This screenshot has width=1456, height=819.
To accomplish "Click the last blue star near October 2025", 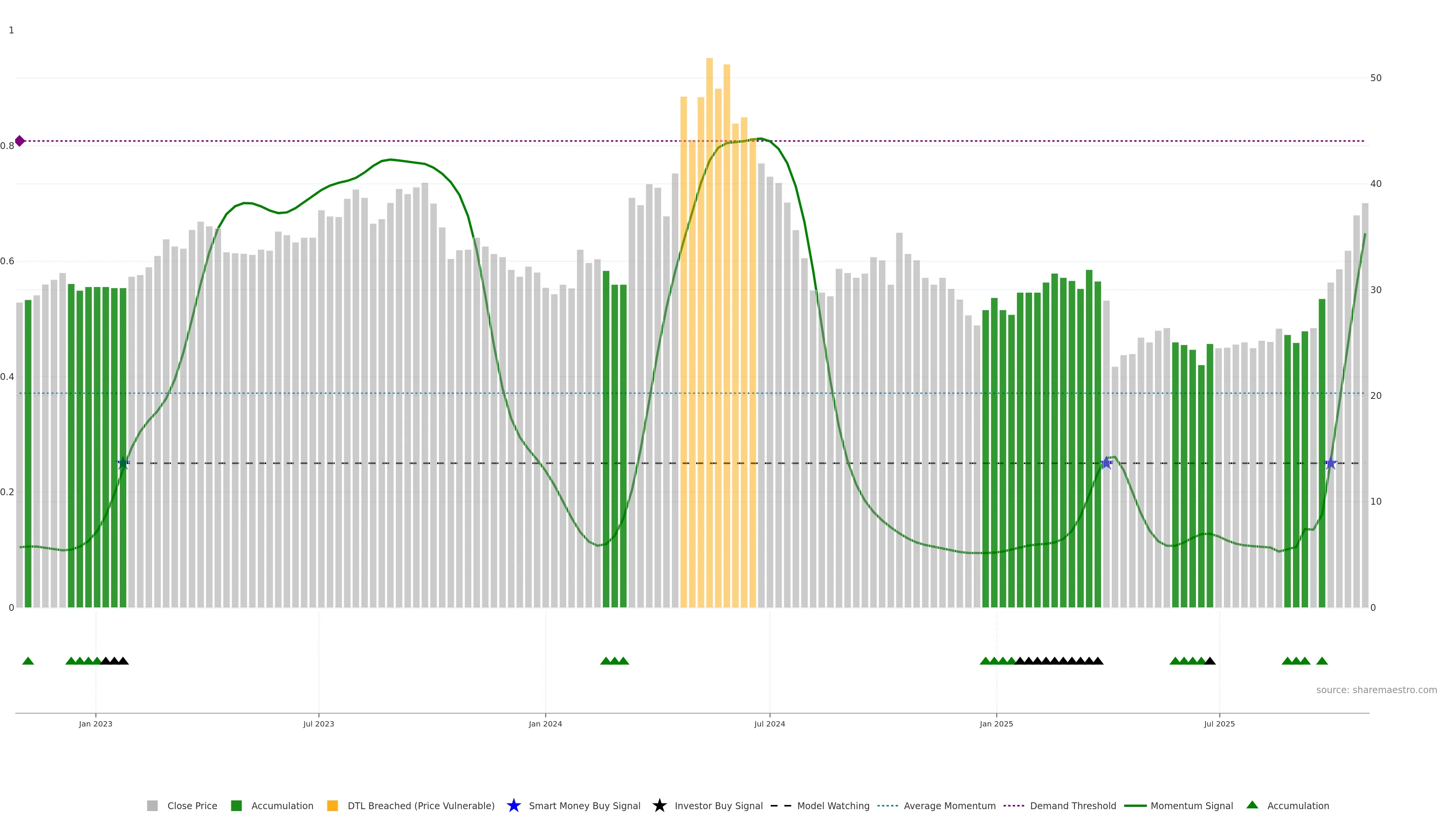I will click(1330, 463).
